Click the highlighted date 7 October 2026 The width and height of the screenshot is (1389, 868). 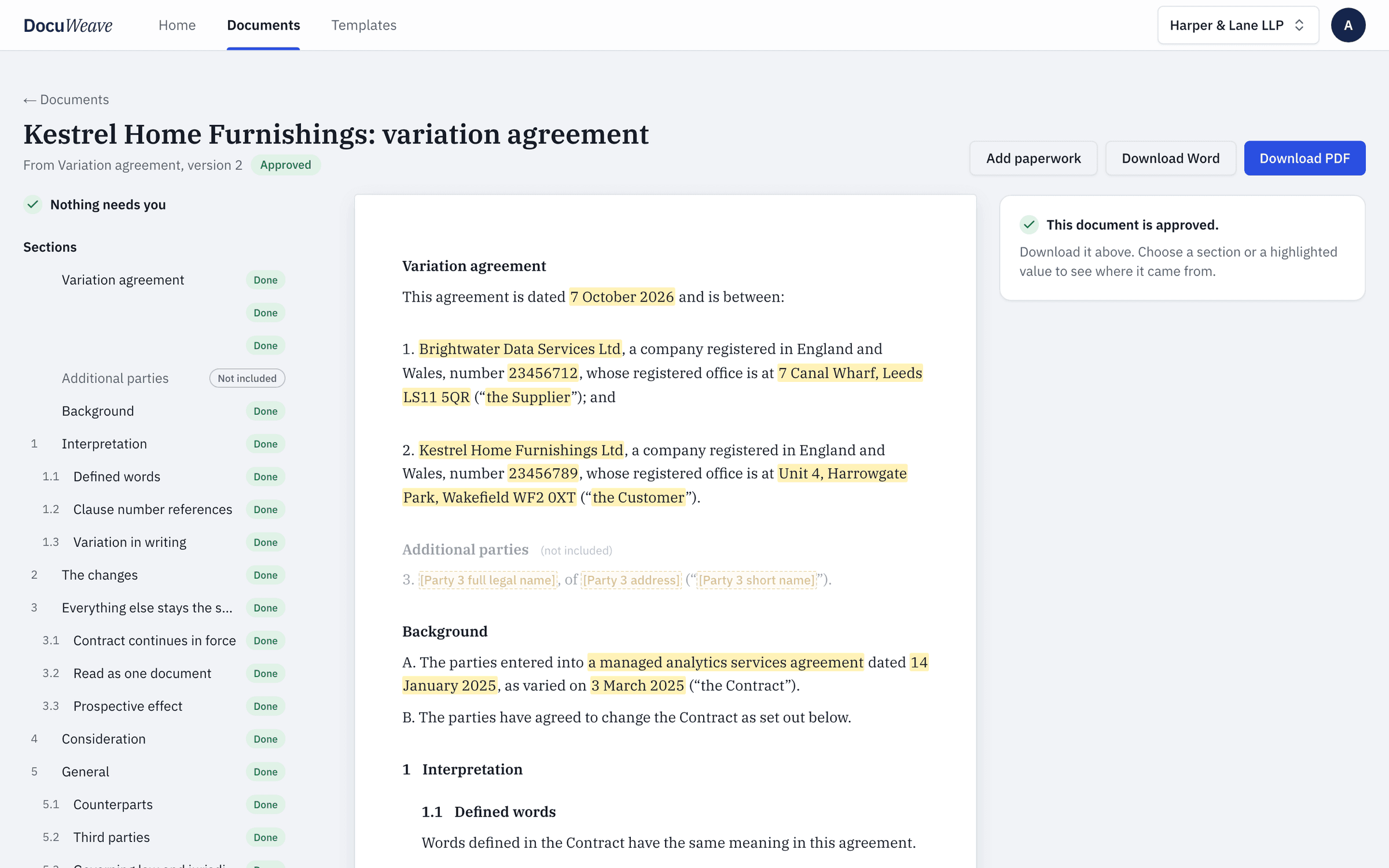(622, 297)
